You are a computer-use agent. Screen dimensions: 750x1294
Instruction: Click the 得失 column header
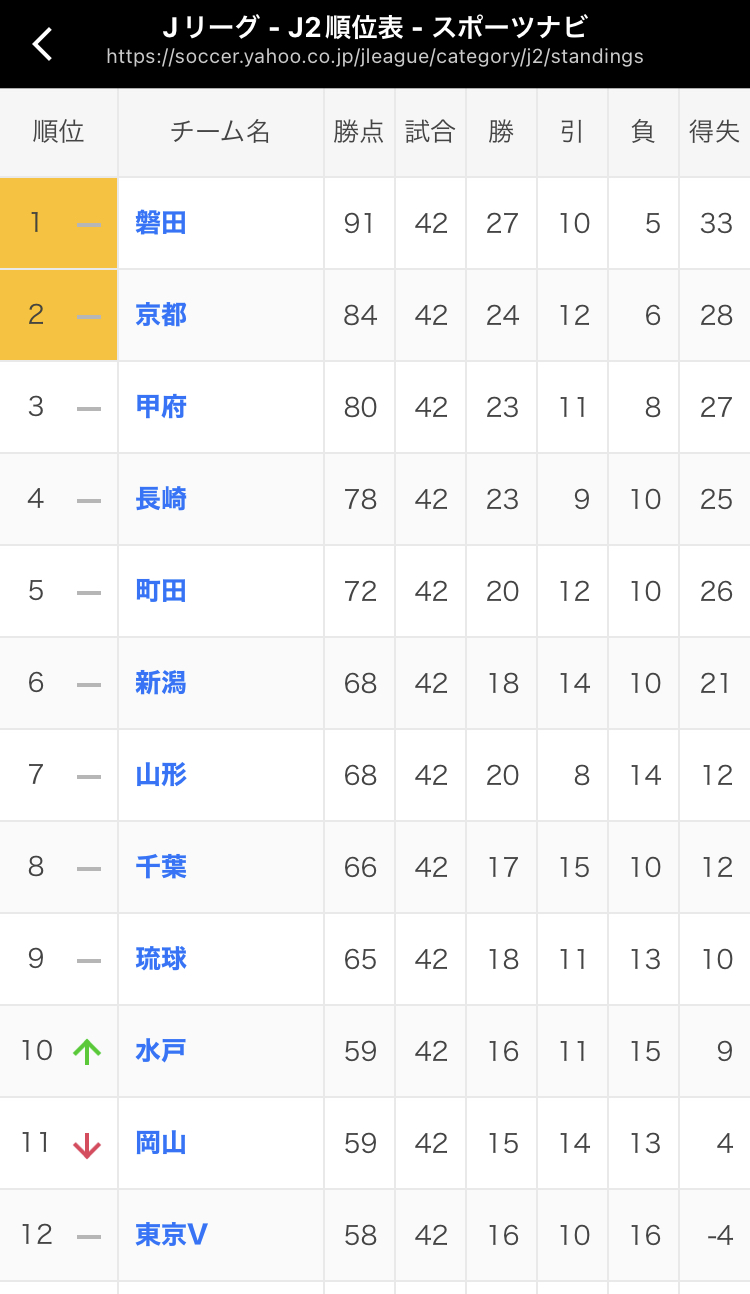pyautogui.click(x=714, y=132)
